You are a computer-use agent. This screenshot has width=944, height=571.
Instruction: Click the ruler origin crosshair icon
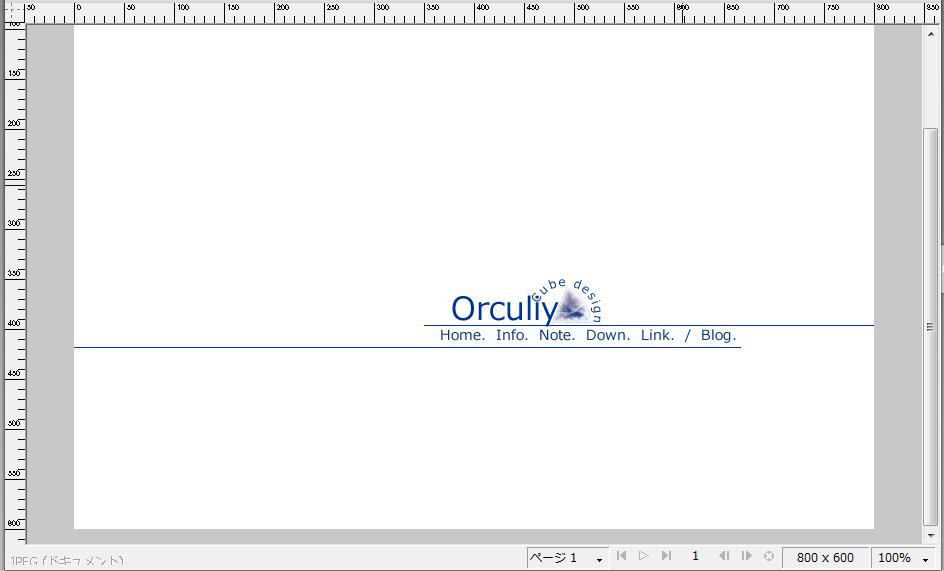[x=12, y=12]
